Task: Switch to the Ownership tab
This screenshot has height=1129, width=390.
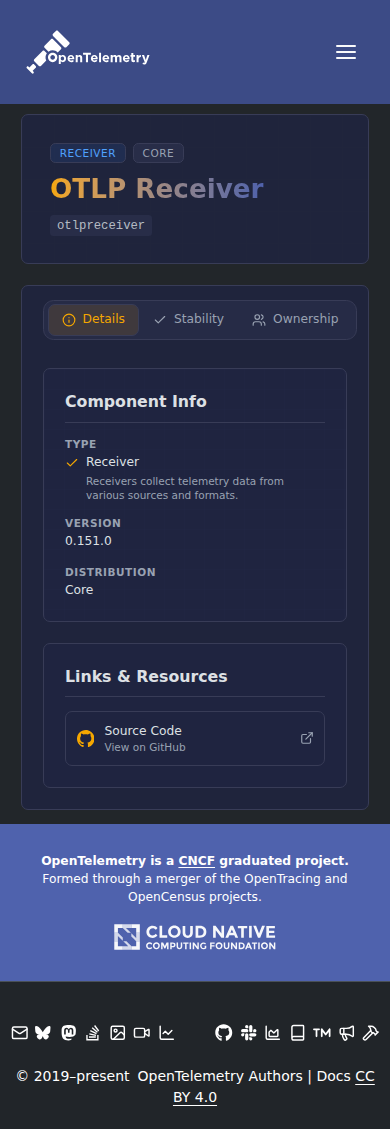Action: pyautogui.click(x=295, y=320)
